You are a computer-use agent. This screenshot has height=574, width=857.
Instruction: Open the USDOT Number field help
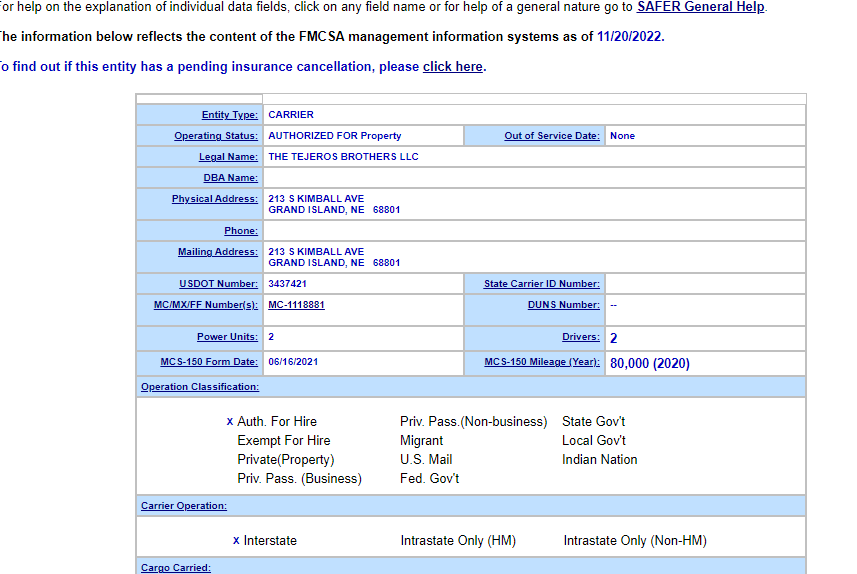tap(219, 284)
